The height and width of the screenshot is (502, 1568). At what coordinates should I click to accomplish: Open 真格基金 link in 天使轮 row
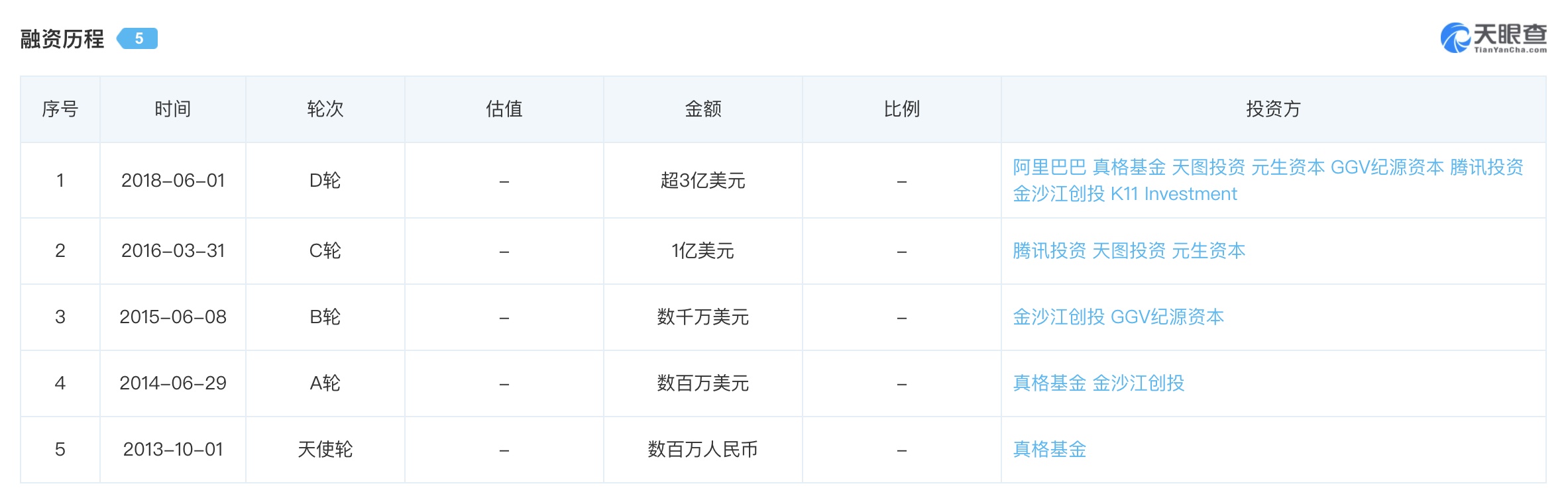[1049, 450]
